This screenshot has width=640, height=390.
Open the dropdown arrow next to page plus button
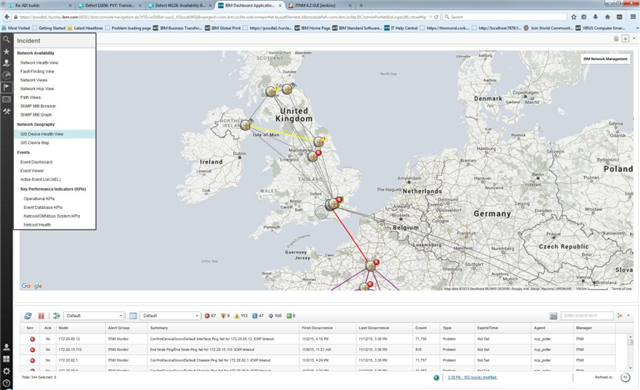pos(634,38)
